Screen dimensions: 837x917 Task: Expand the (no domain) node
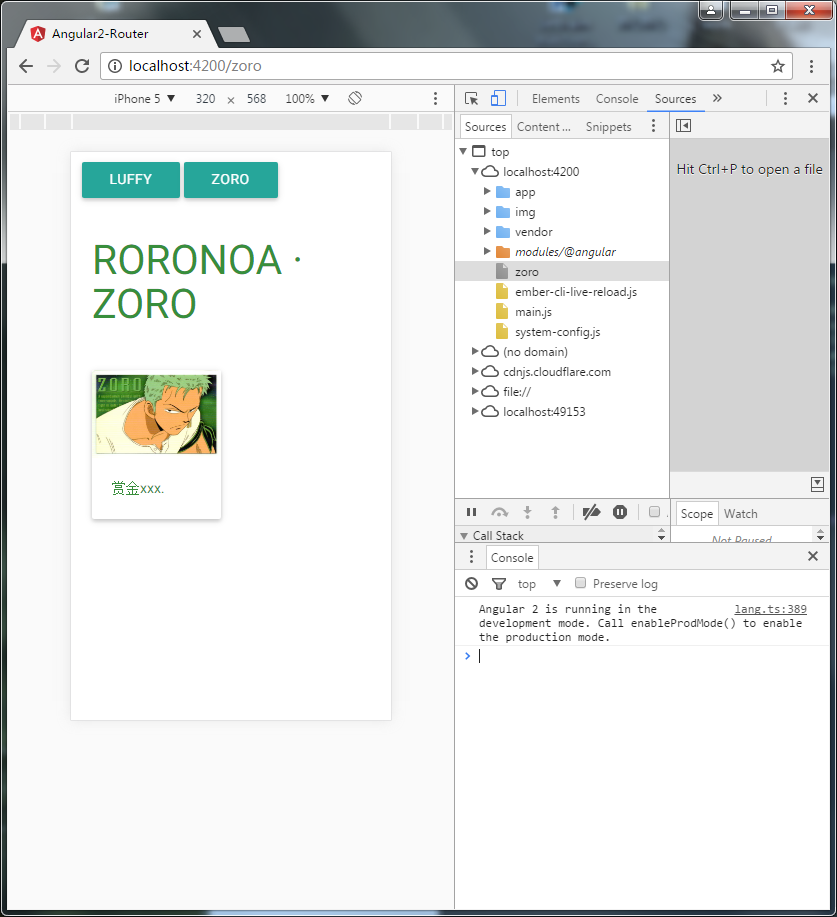475,351
